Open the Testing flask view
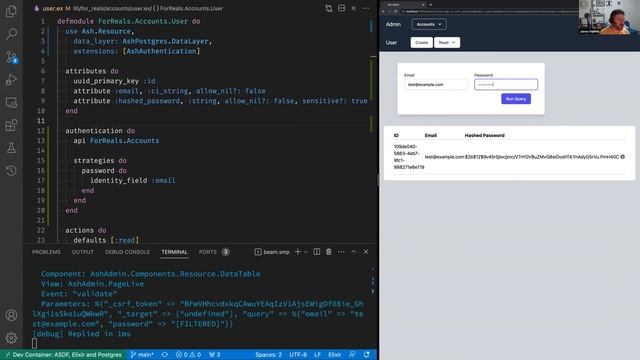Screen dimensions: 640x360 click(x=11, y=148)
